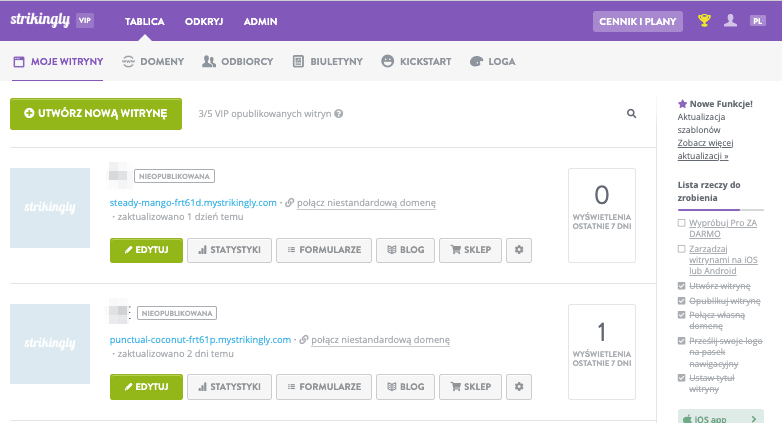The image size is (782, 423).
Task: Click the Nowe Funkcje! star heading
Action: click(x=715, y=104)
